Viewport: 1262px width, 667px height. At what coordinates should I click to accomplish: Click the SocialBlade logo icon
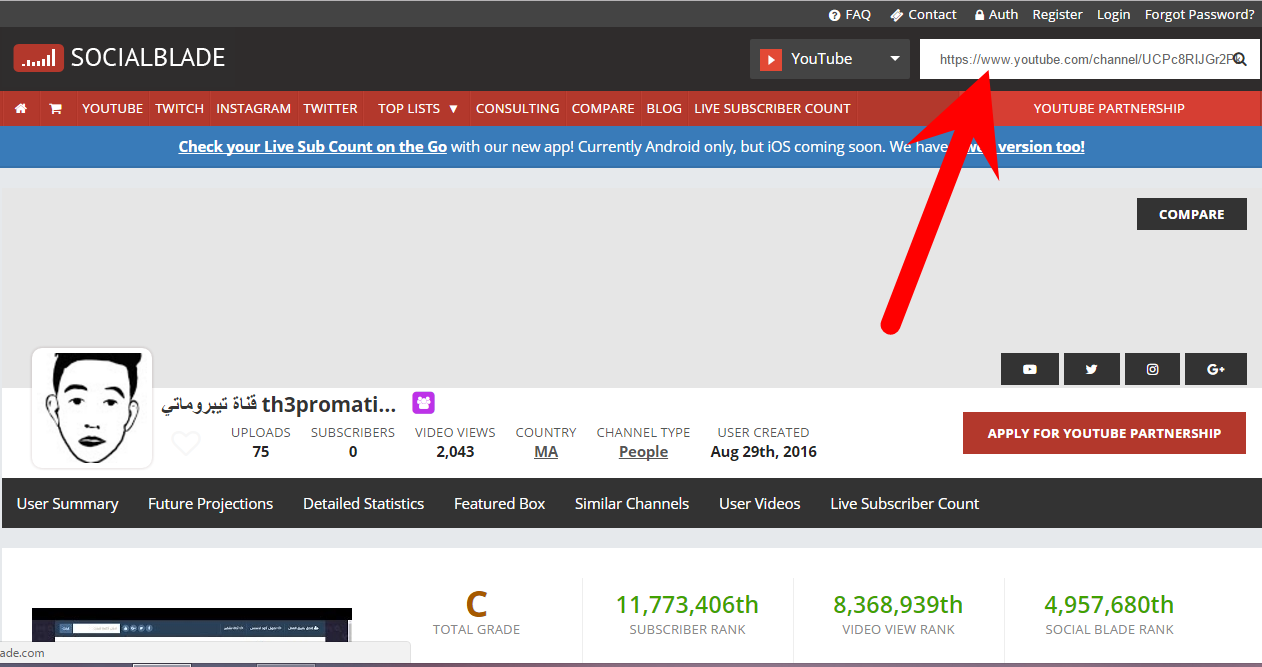38,58
